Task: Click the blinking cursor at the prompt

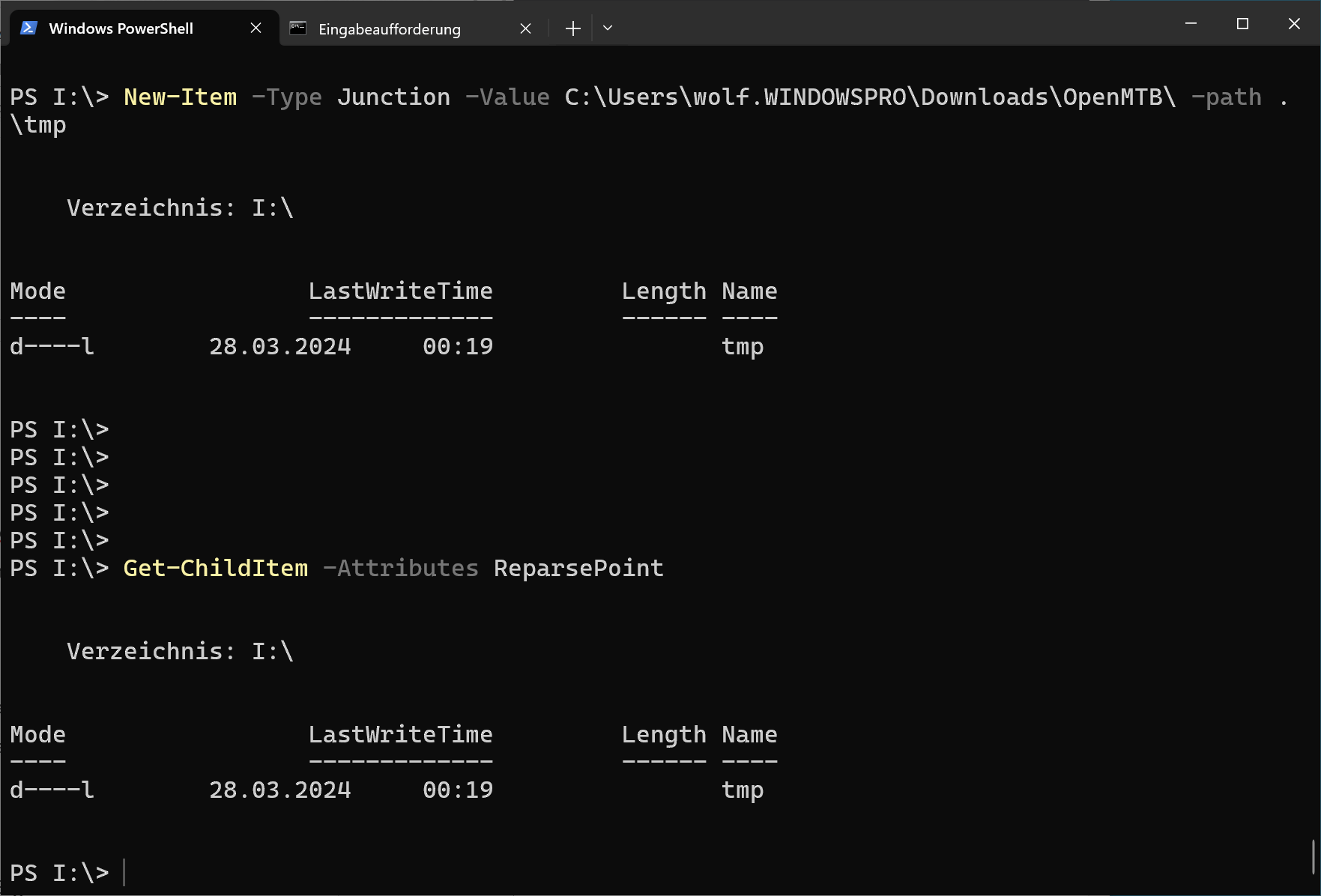Action: [x=122, y=873]
